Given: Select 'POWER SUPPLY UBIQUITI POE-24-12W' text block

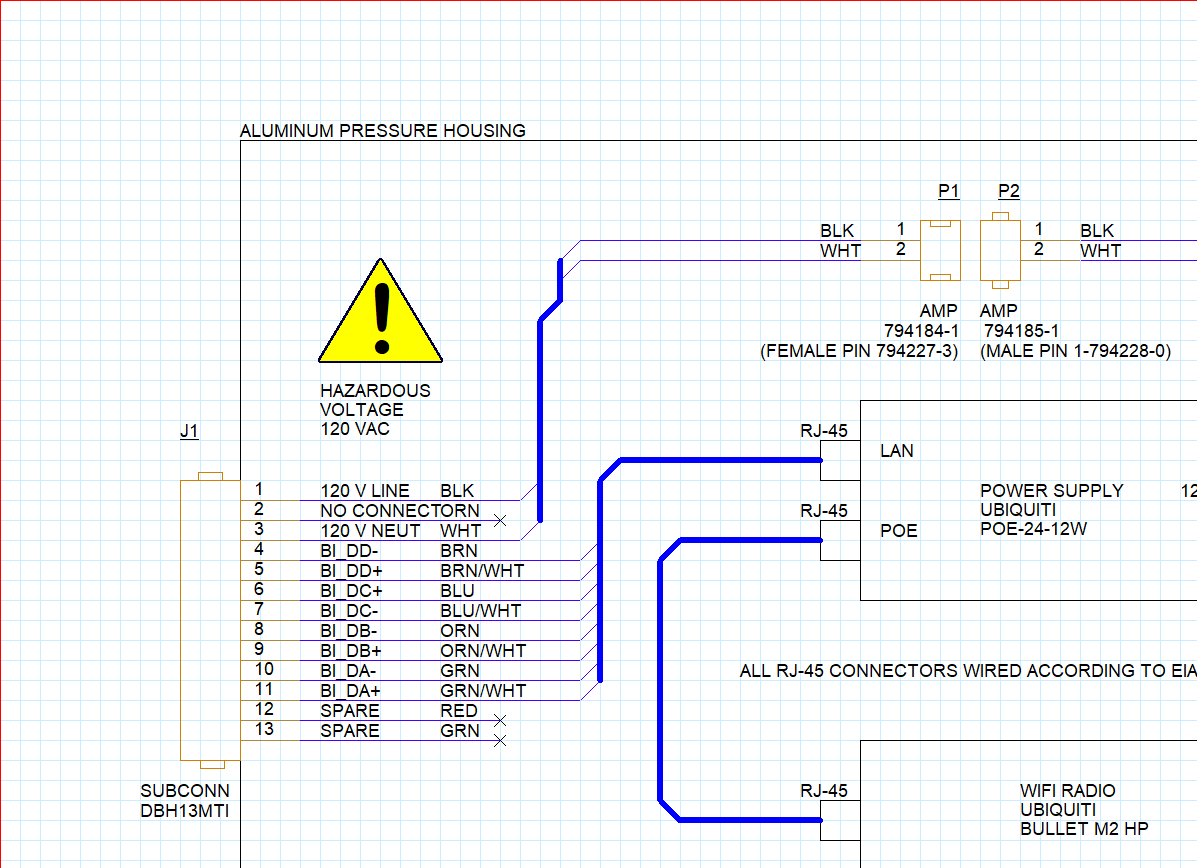Looking at the screenshot, I should tap(1052, 510).
